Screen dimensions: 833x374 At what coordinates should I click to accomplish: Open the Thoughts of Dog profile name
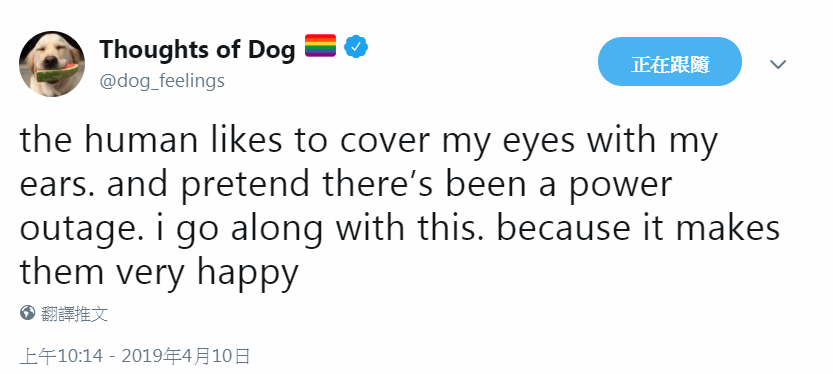(x=197, y=49)
